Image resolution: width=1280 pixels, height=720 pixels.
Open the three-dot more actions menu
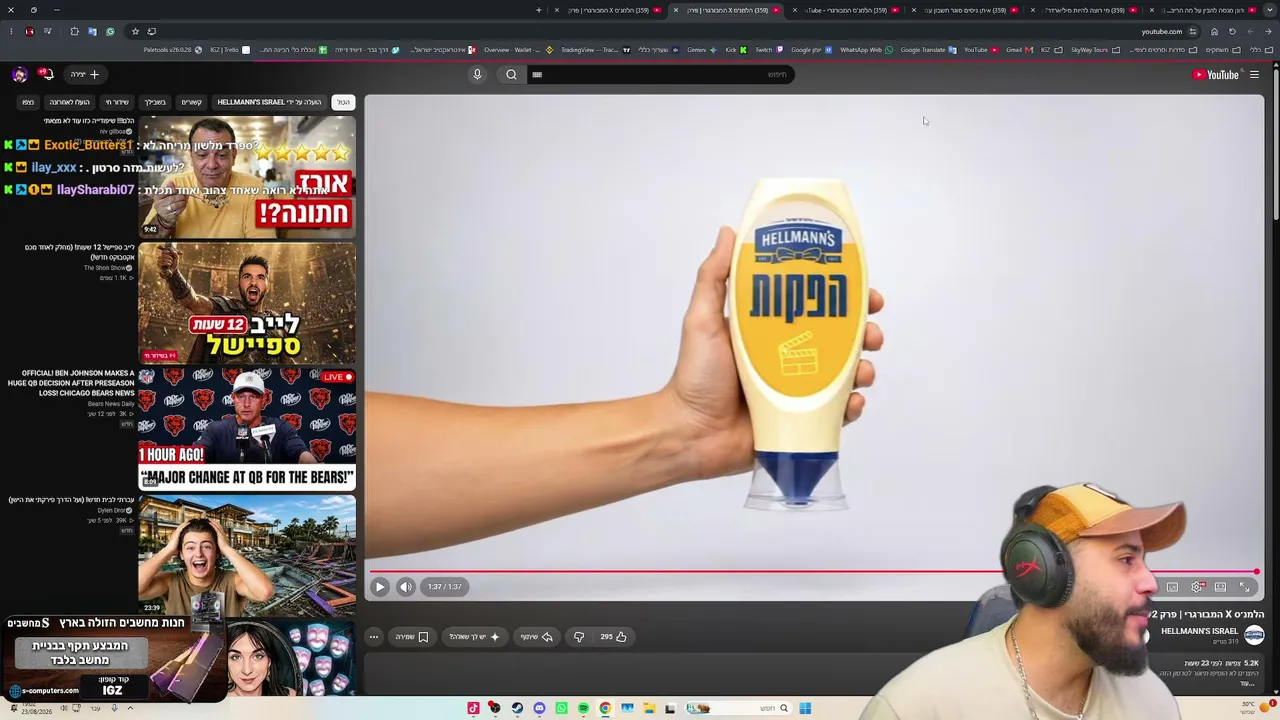coord(374,637)
